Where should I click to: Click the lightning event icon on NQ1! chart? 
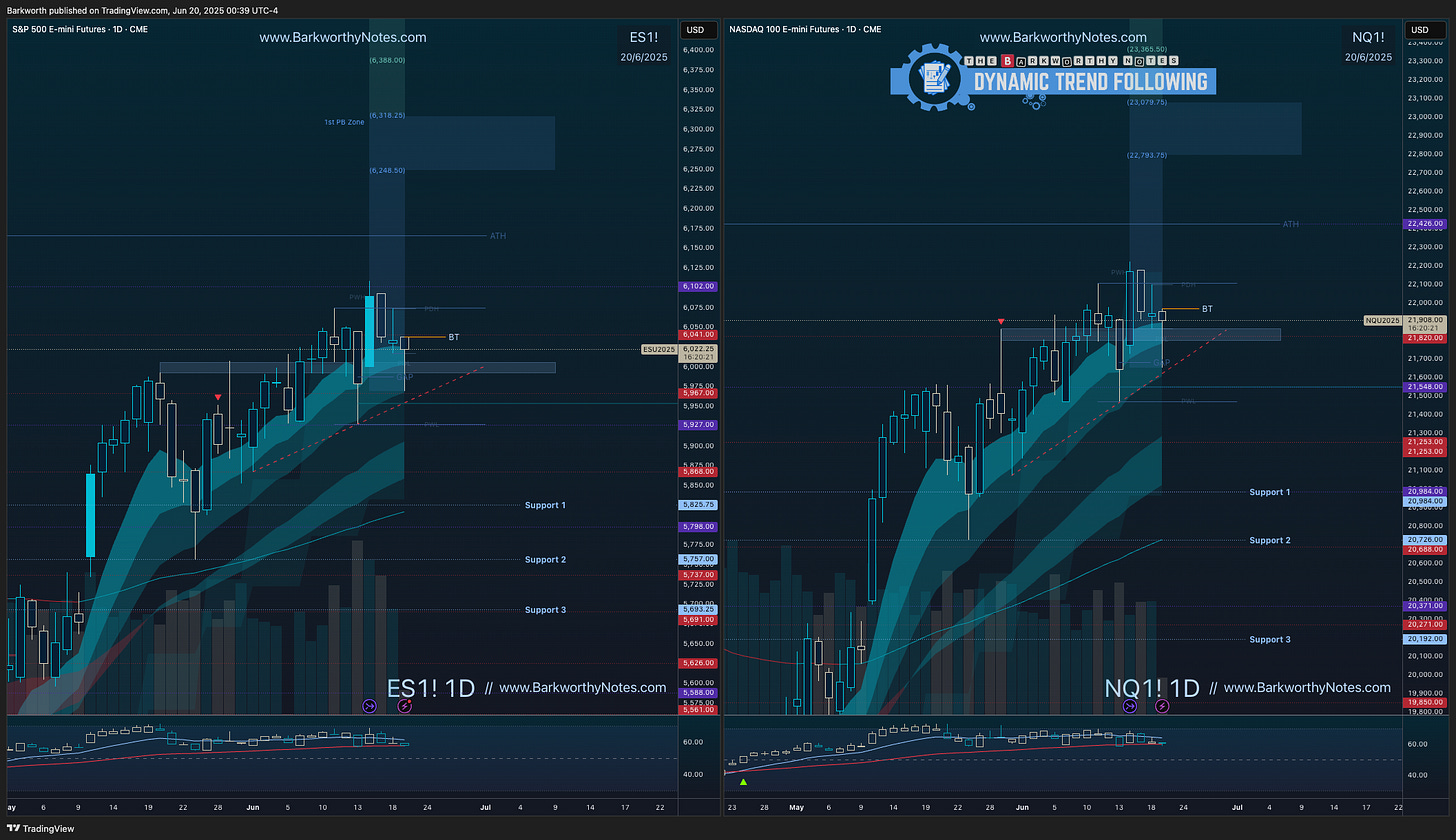pyautogui.click(x=1162, y=705)
